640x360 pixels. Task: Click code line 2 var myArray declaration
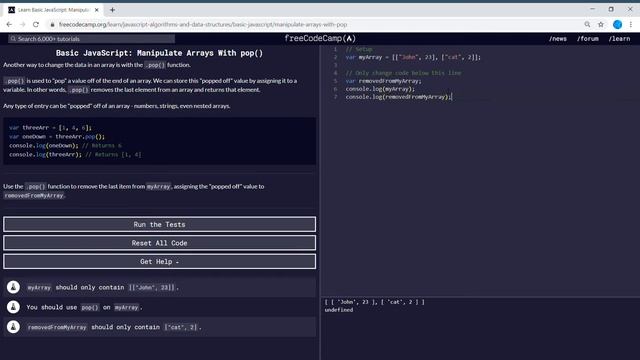pyautogui.click(x=413, y=57)
